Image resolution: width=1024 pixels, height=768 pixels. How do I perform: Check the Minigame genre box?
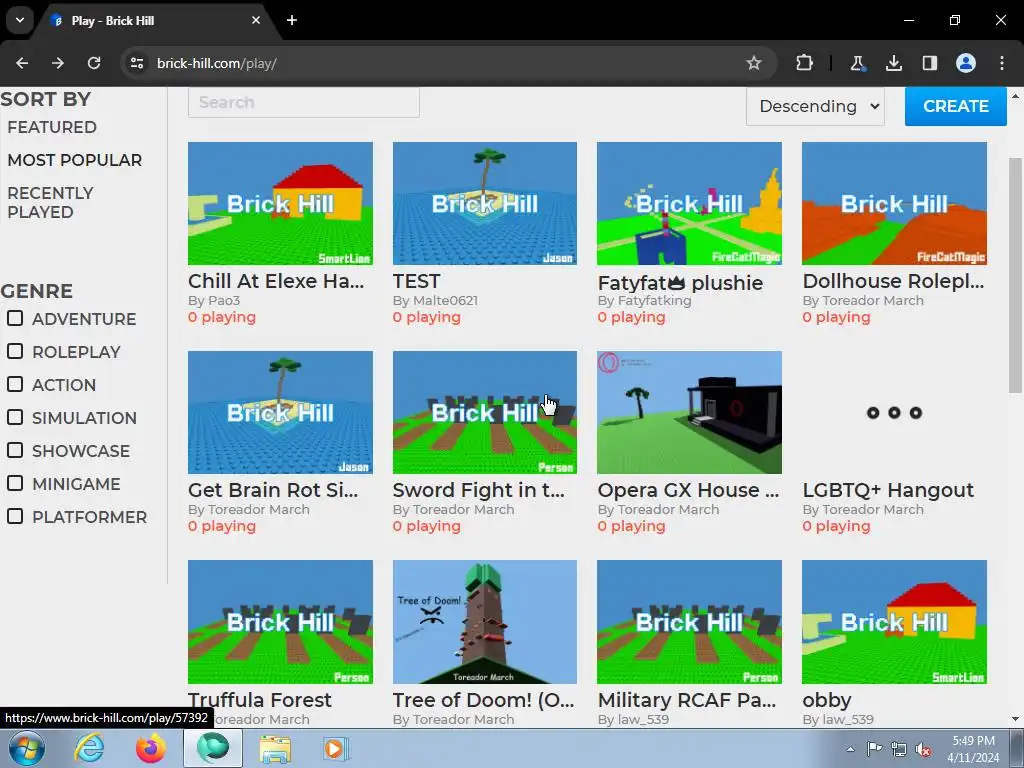[x=15, y=483]
